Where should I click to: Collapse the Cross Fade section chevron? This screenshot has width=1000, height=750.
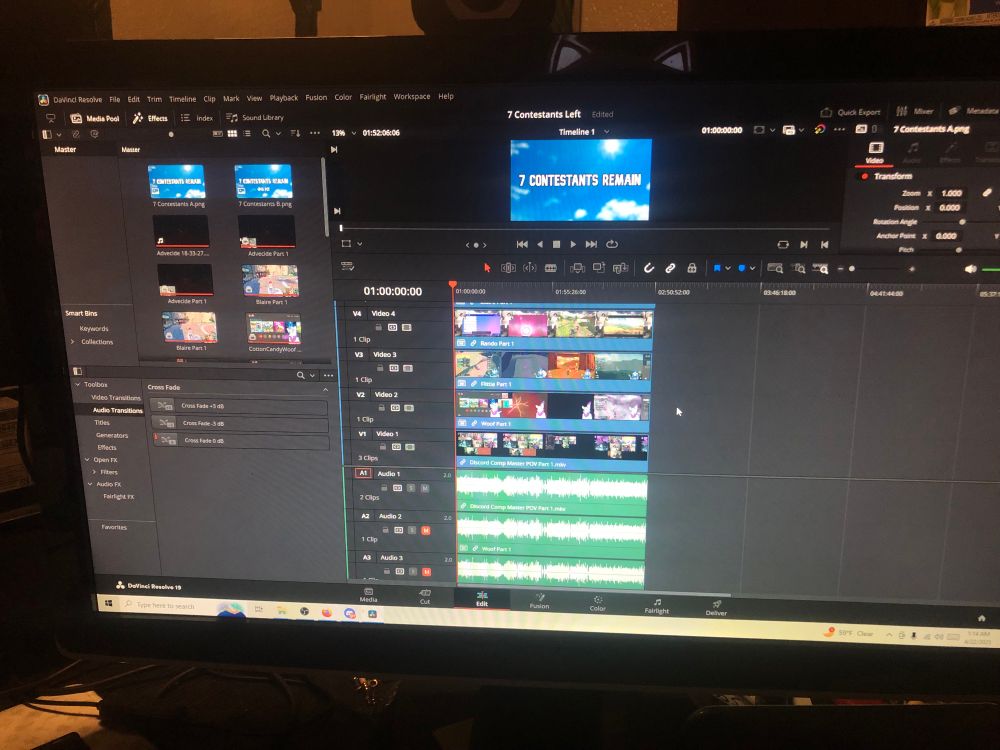click(325, 389)
